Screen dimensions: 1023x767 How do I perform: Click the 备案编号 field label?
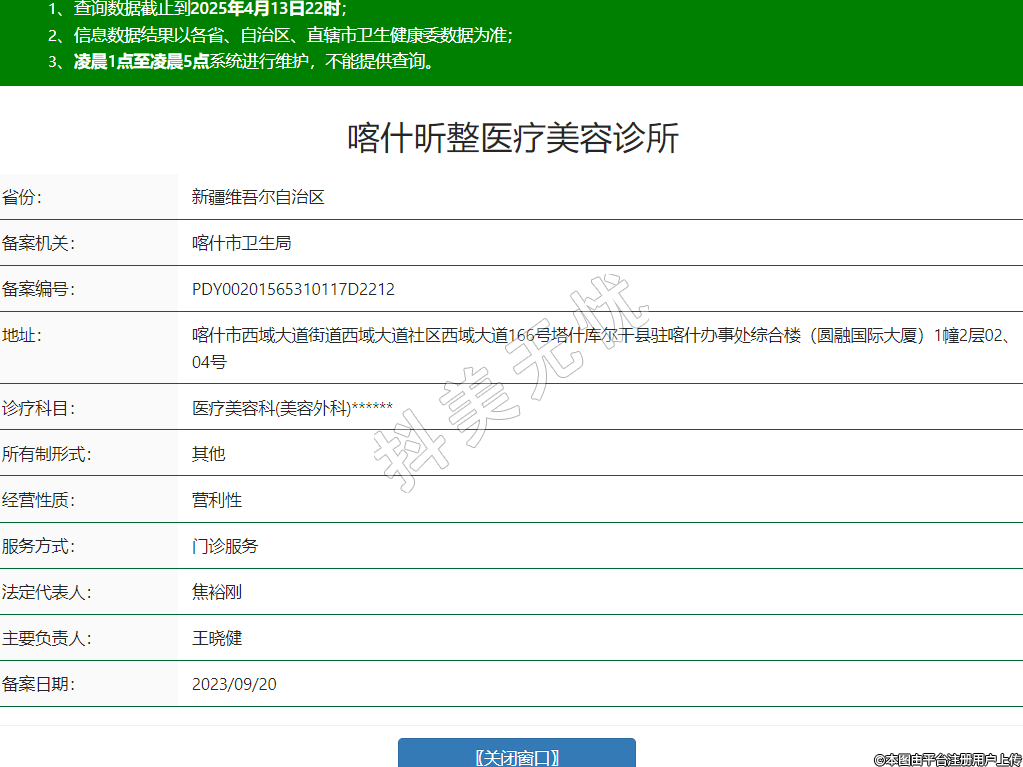(39, 290)
